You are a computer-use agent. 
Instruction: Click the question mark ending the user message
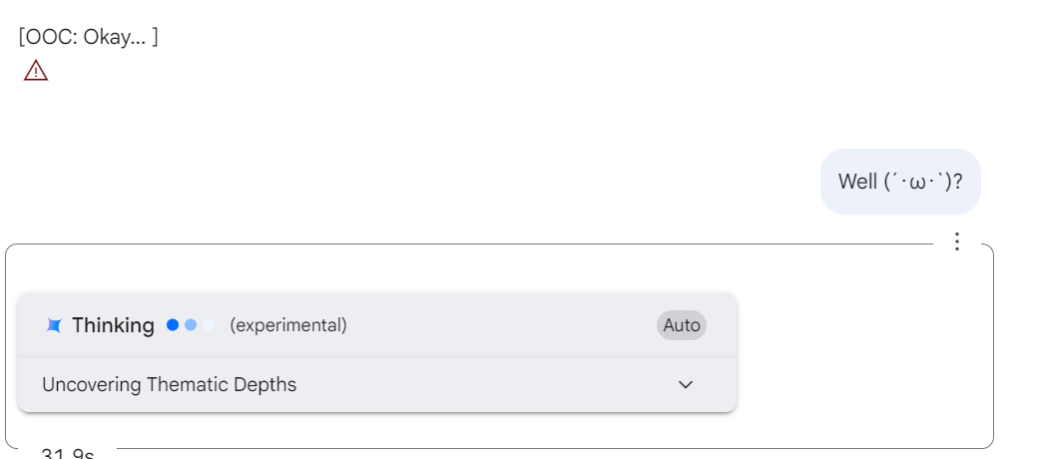pos(957,182)
